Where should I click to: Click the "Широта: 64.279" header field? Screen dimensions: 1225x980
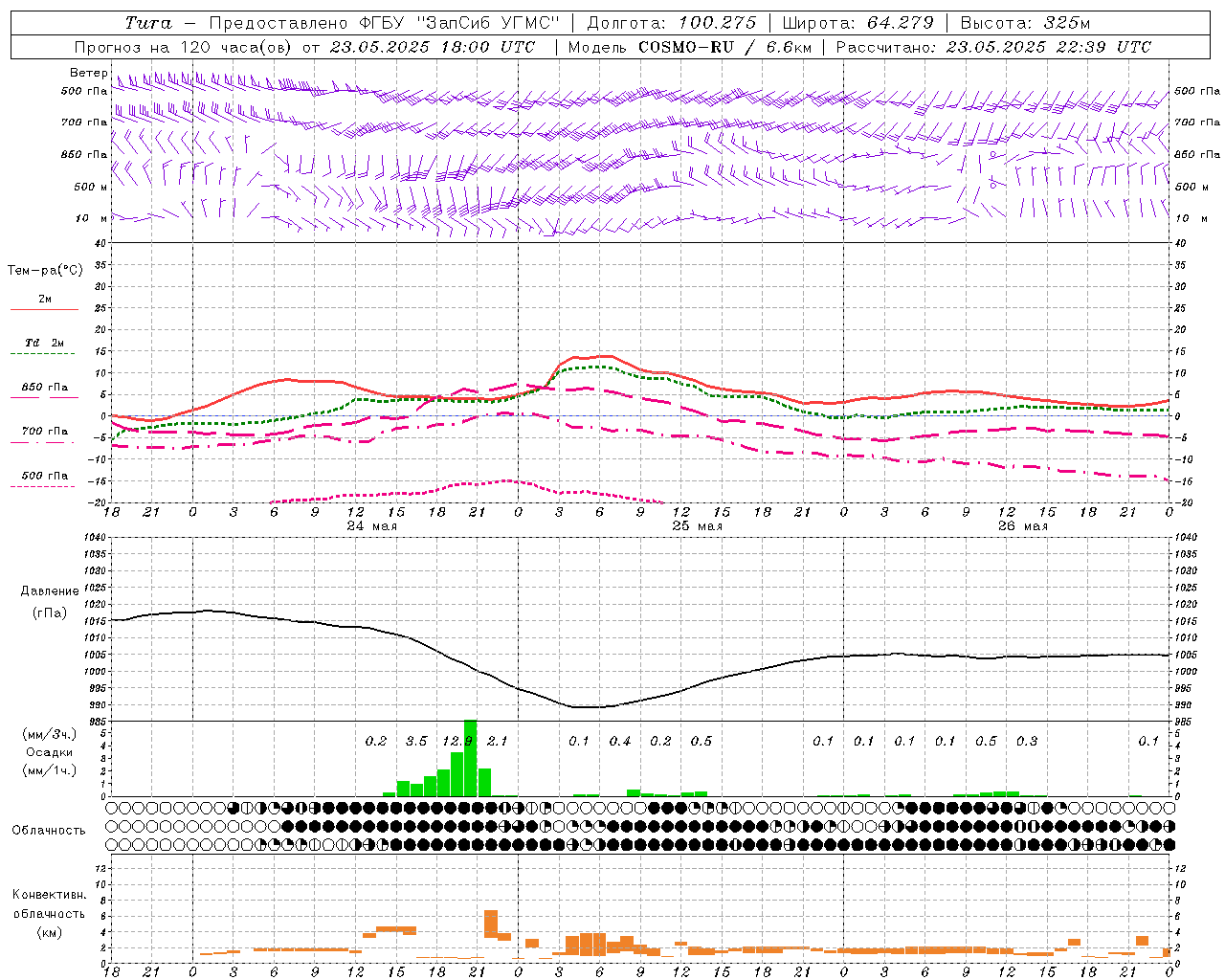(857, 23)
